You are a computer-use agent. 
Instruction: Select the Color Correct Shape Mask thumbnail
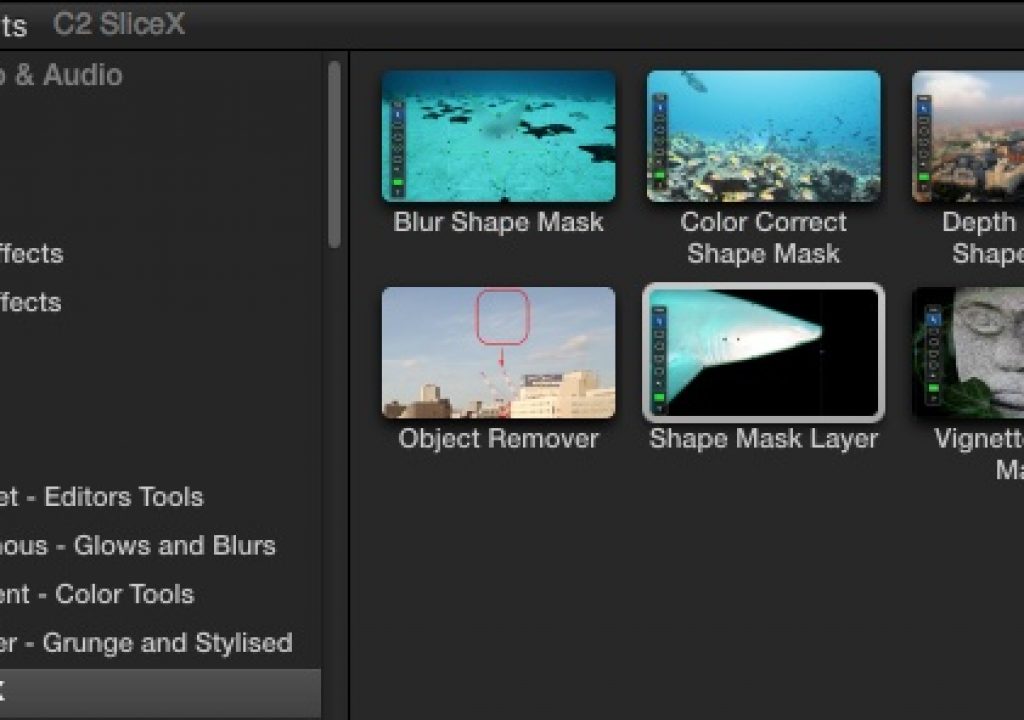763,136
